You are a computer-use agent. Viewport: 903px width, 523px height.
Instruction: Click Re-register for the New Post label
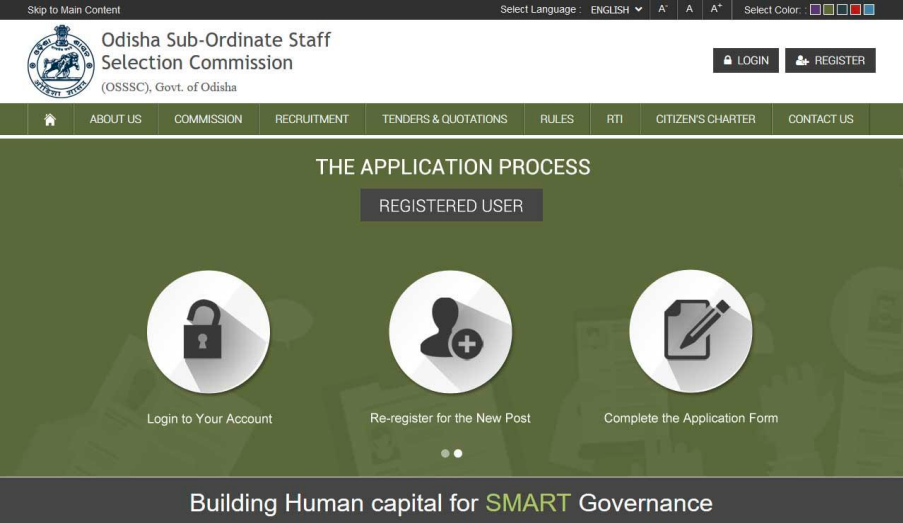click(450, 418)
